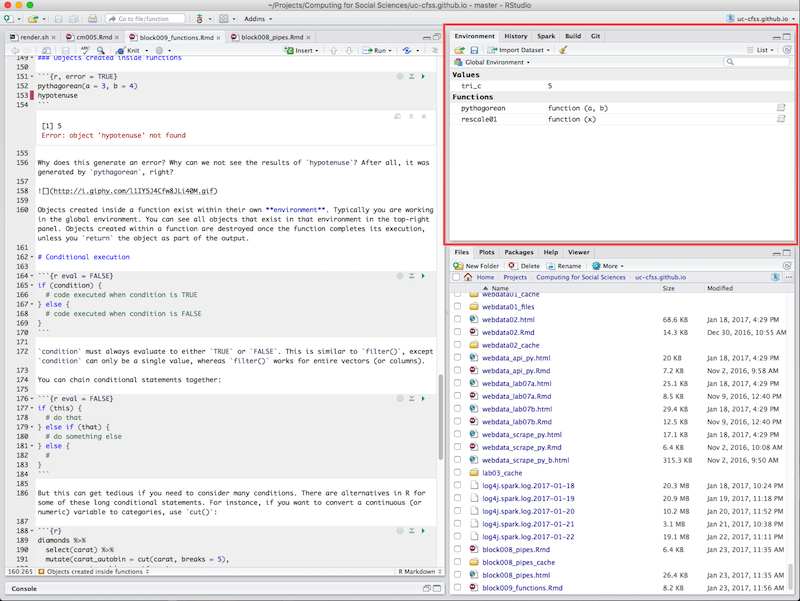Viewport: 800px width, 601px height.
Task: Open the Global Environment dropdown
Action: 492,62
